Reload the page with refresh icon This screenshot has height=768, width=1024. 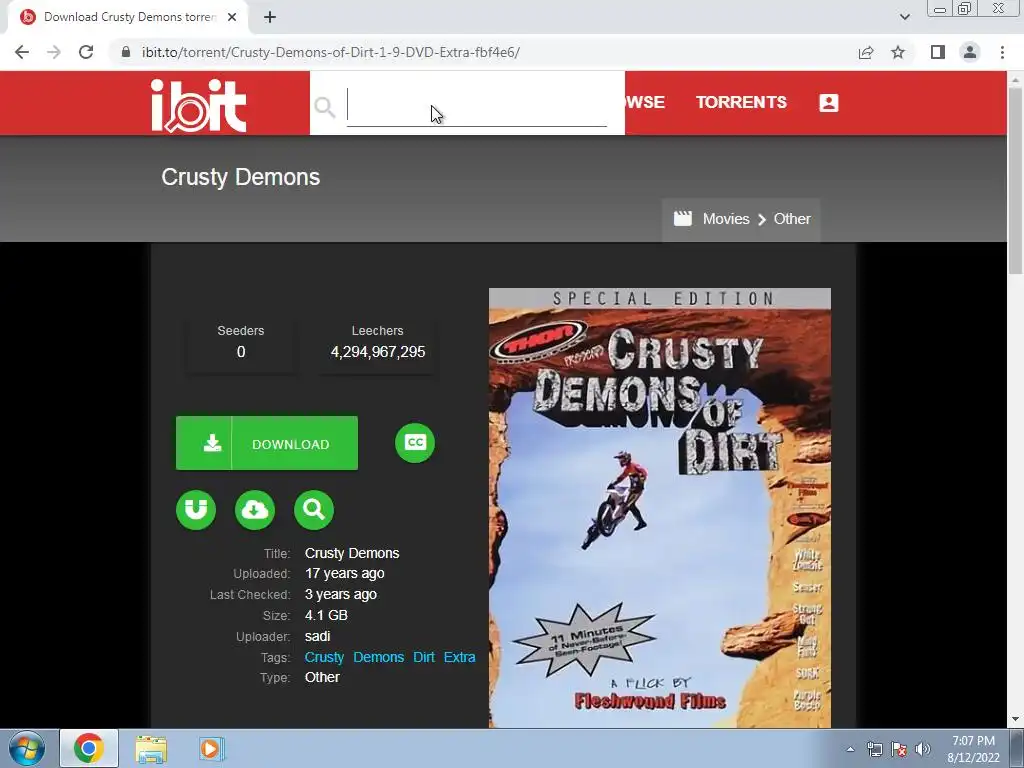86,52
